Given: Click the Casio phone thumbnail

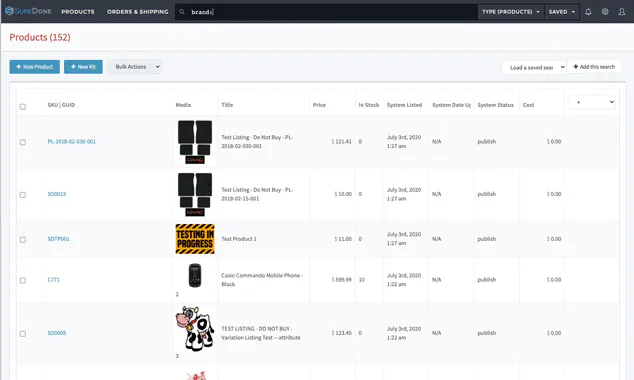Looking at the screenshot, I should (x=195, y=275).
